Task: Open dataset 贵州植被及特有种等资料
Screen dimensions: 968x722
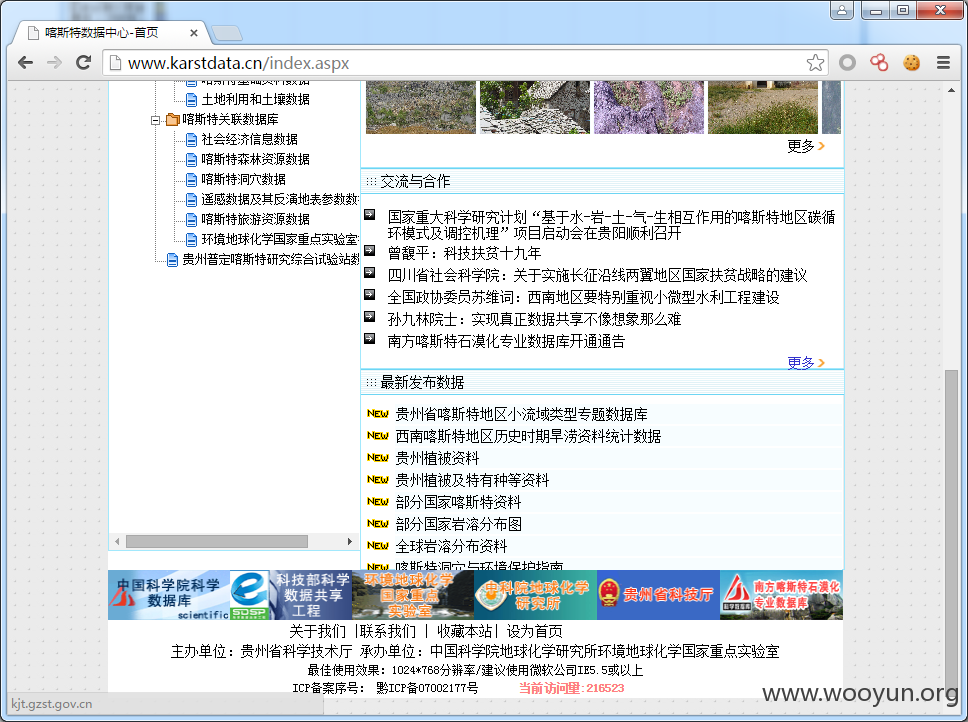Action: [472, 480]
